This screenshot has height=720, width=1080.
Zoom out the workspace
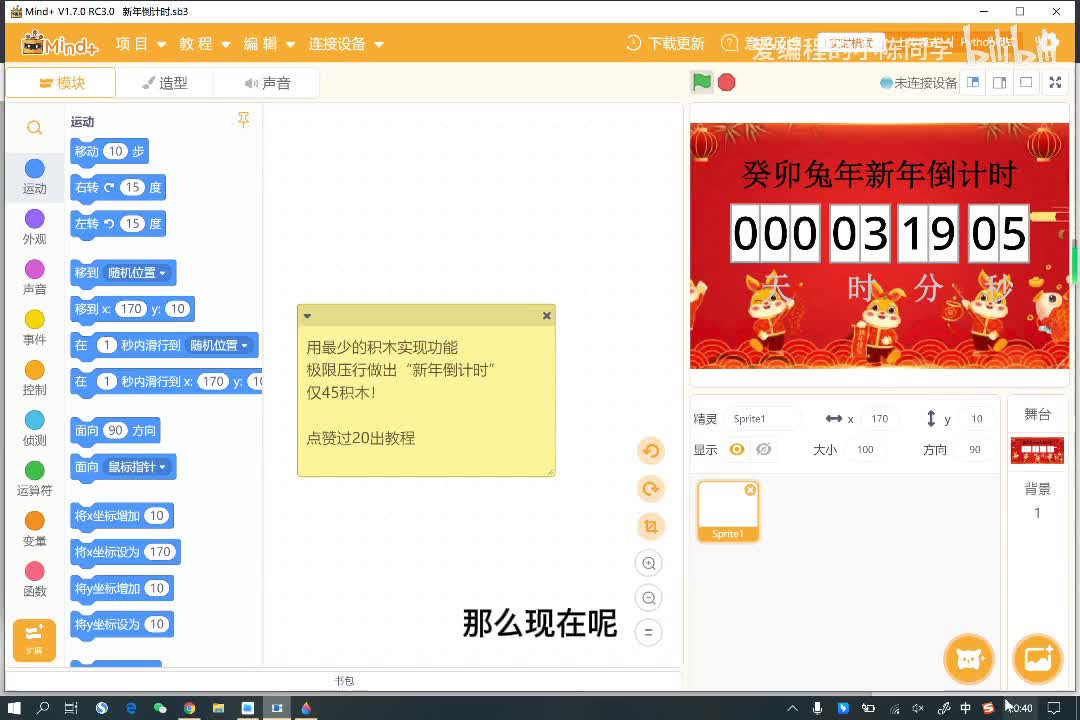pos(649,597)
